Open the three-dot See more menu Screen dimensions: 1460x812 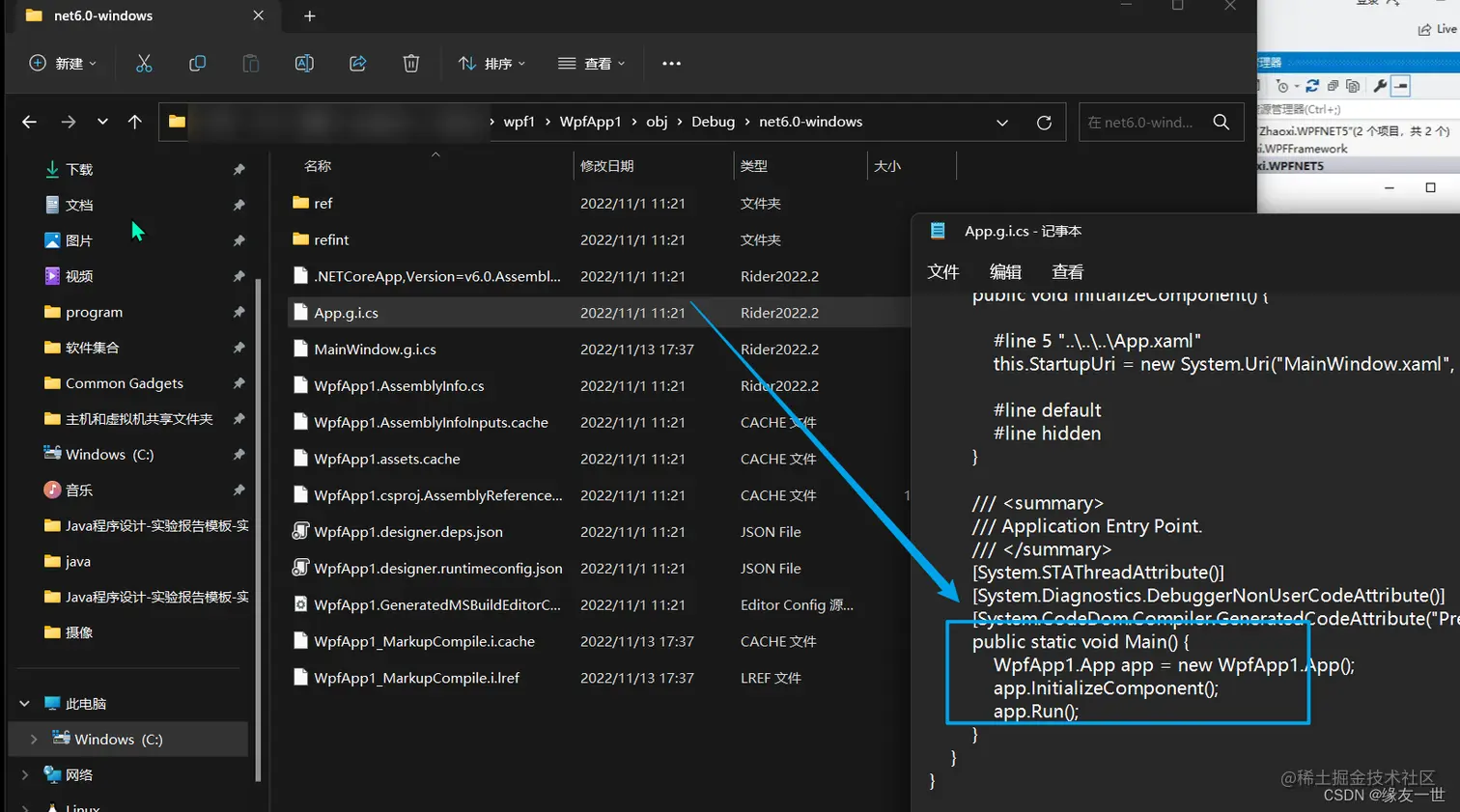click(x=671, y=64)
